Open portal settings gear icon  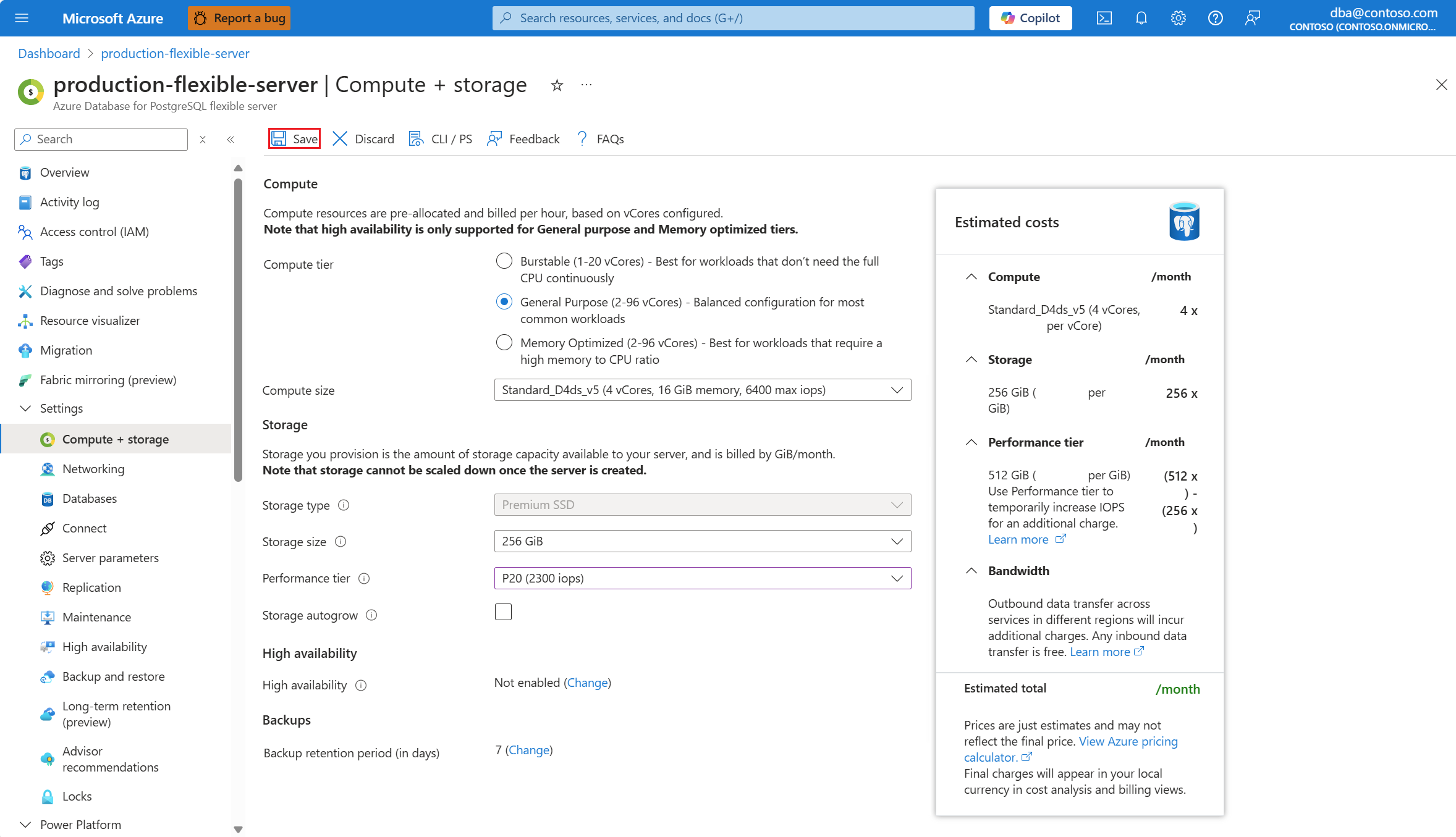pos(1178,18)
